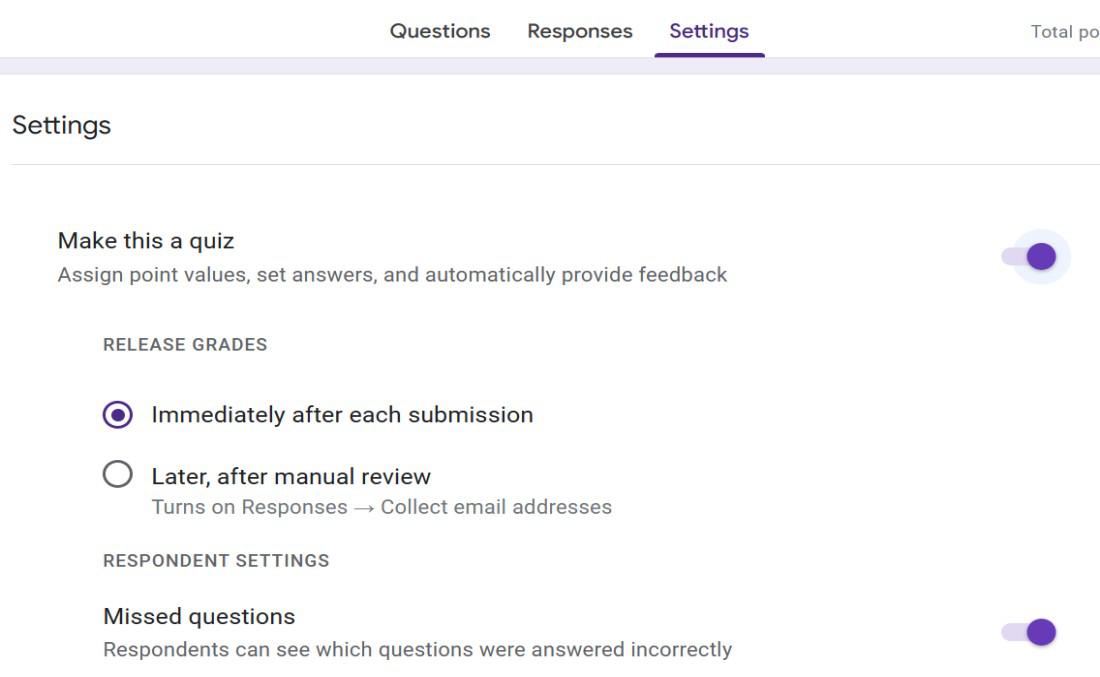Click the 'Make this a quiz' title text

coord(146,241)
